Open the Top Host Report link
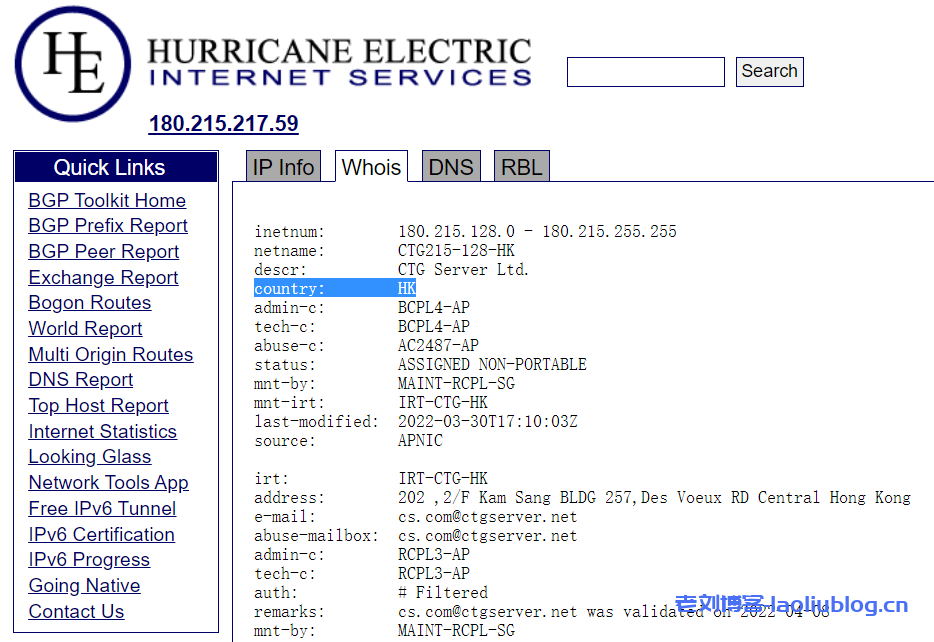This screenshot has height=642, width=934. click(98, 406)
